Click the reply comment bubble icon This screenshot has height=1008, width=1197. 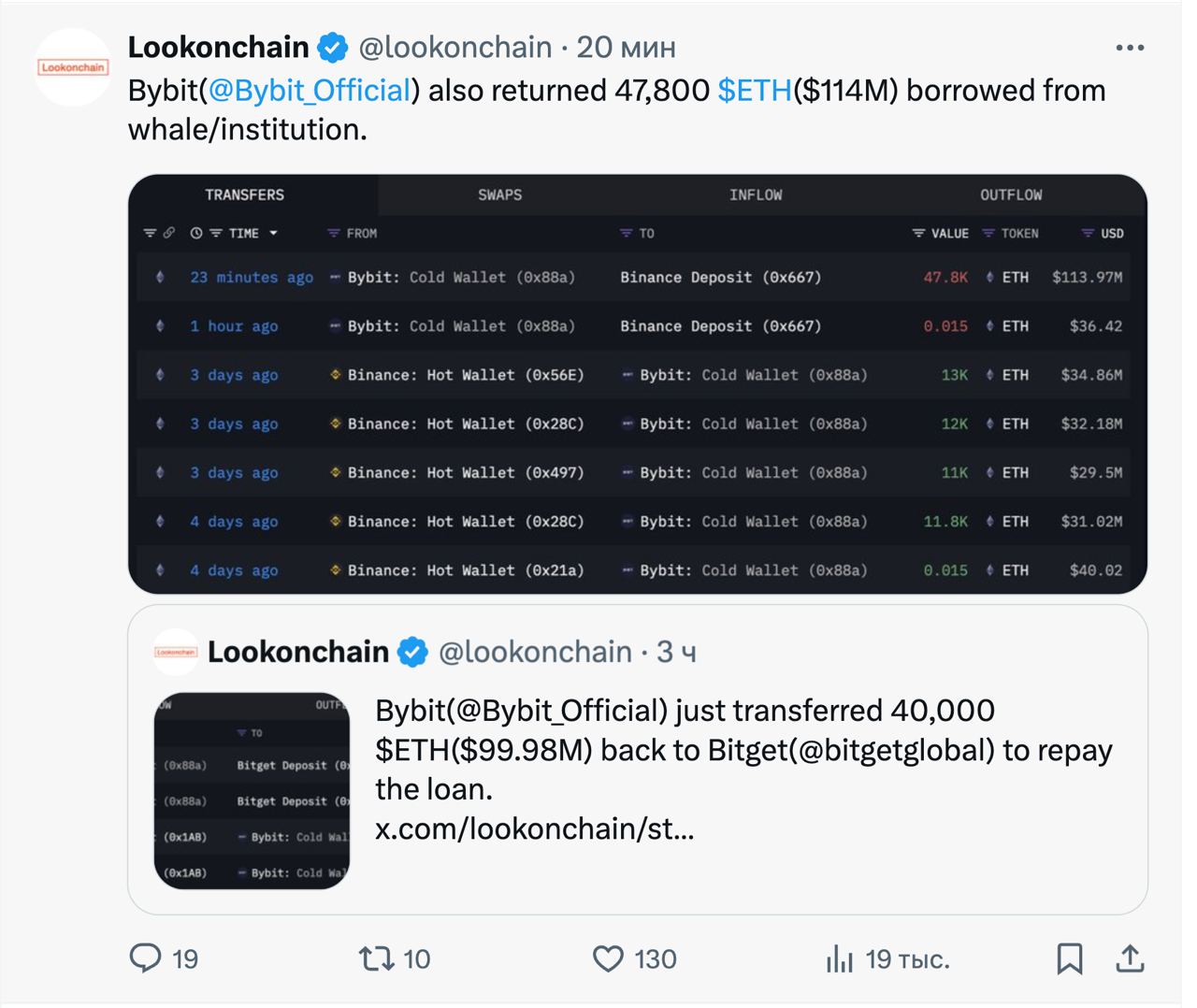point(145,958)
